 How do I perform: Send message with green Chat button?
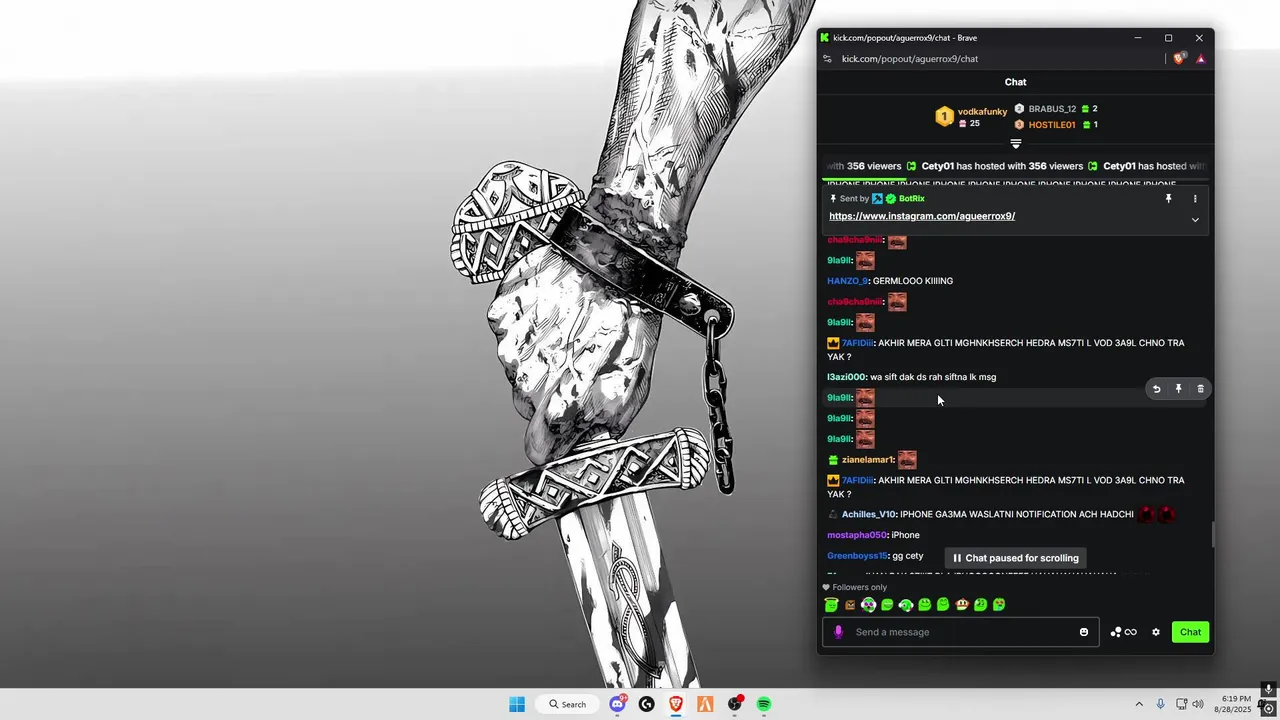click(1190, 632)
